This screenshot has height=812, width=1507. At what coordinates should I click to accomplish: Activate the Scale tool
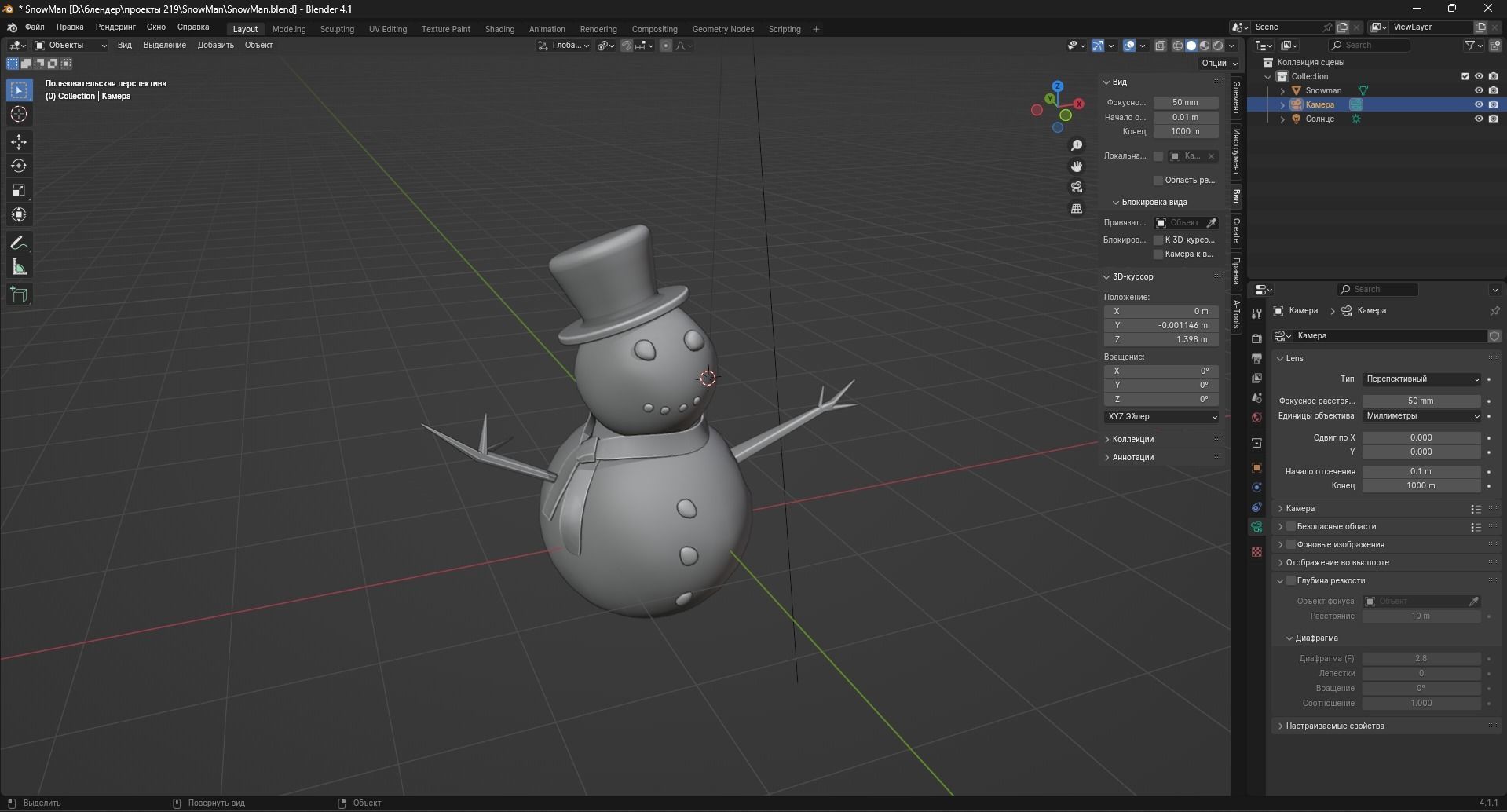tap(20, 190)
